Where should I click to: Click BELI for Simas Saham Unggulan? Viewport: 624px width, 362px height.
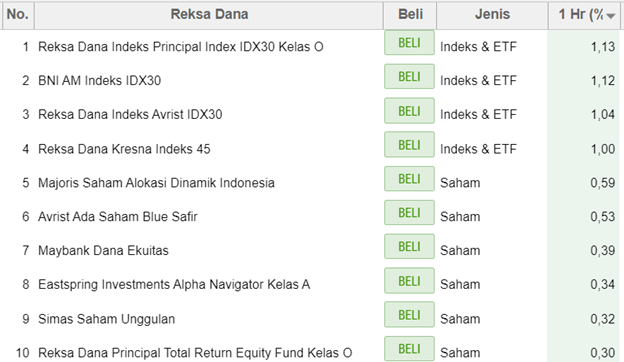[409, 315]
